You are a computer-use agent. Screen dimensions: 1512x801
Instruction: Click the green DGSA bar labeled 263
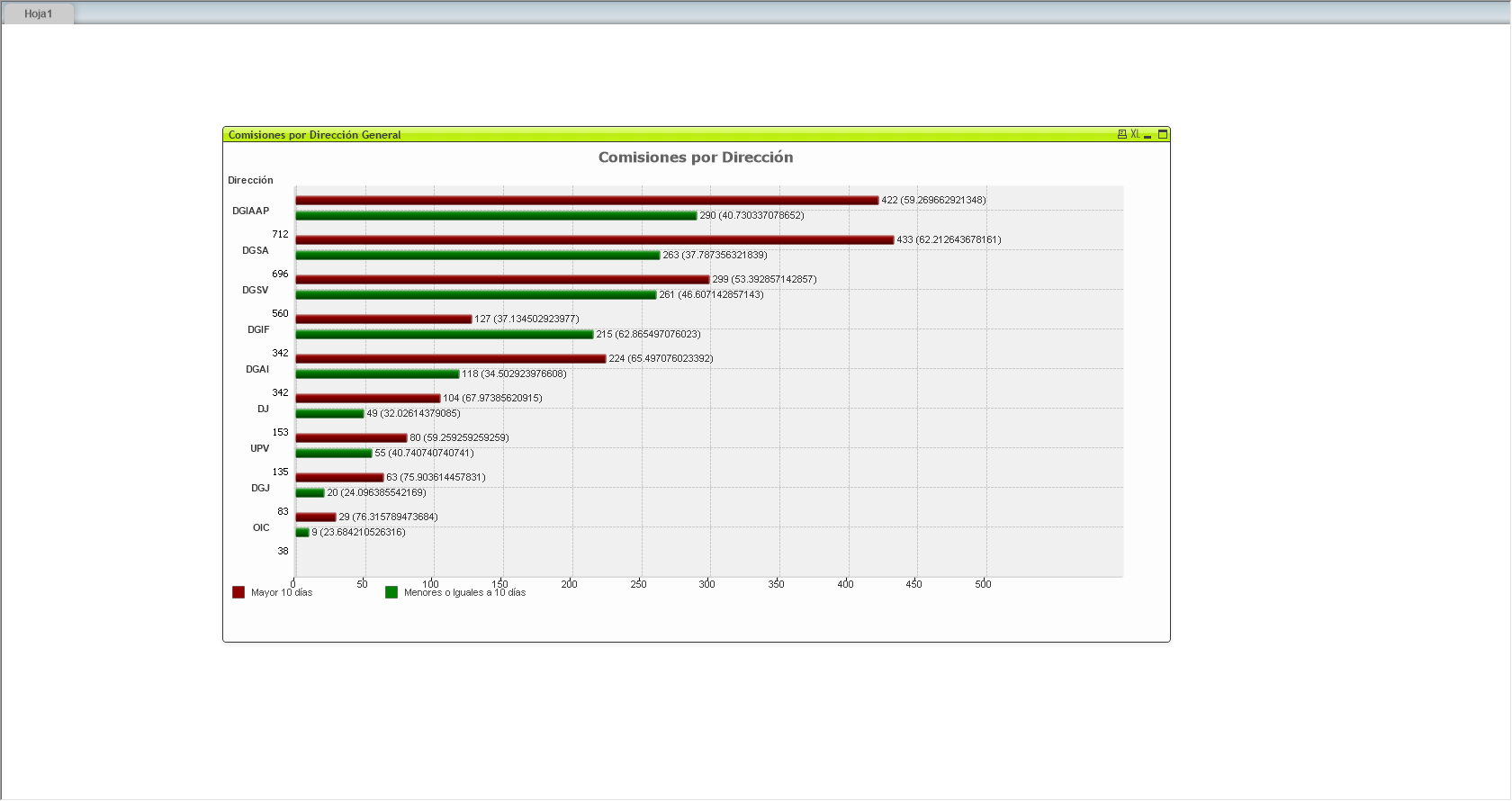click(x=478, y=255)
